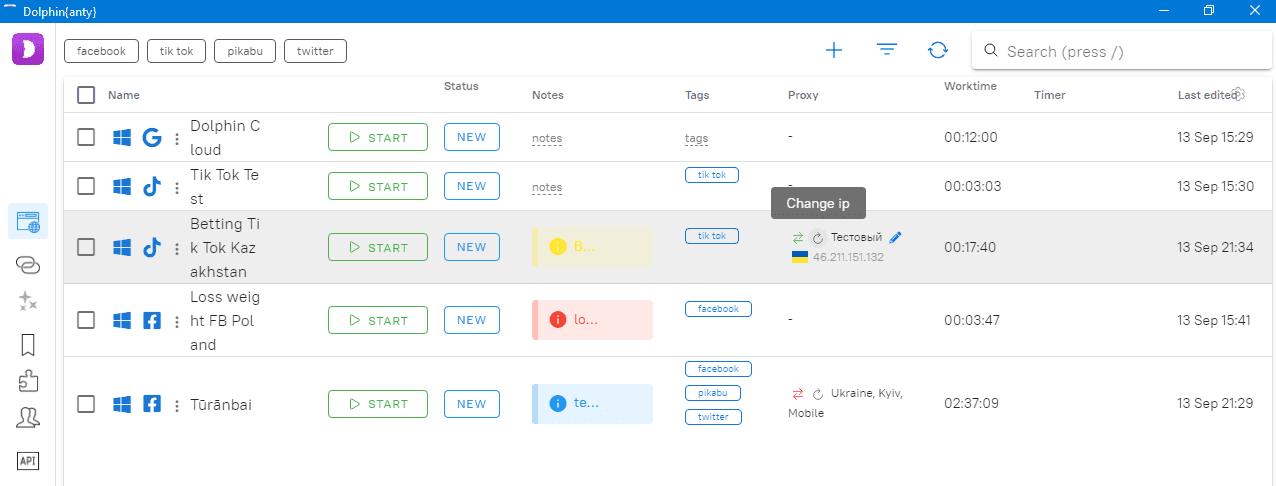This screenshot has height=486, width=1276.
Task: Open the three-dot menu for Tik Tok Test
Action: coord(177,187)
